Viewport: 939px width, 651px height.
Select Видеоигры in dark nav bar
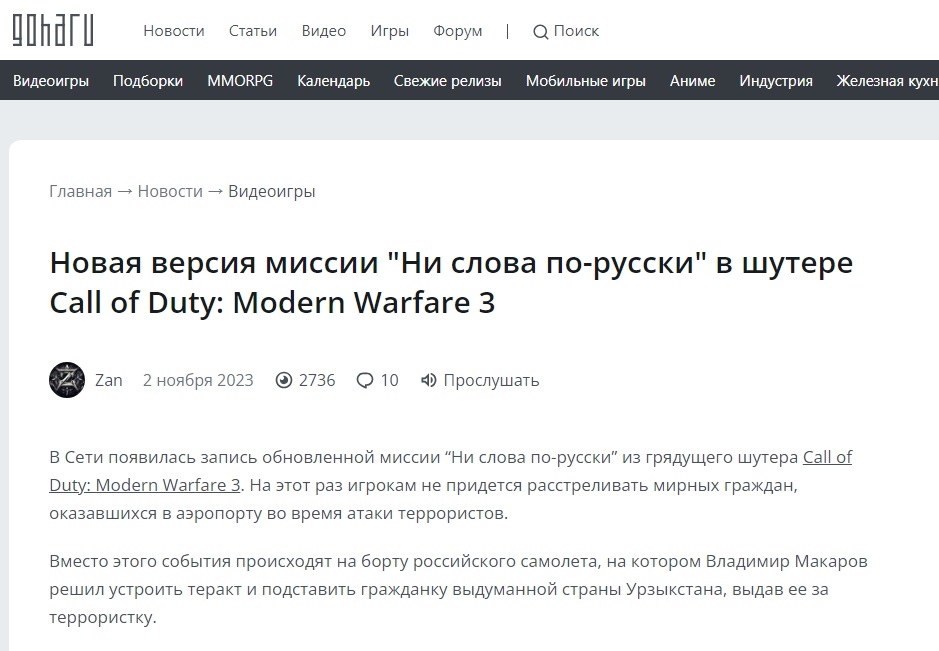[51, 80]
